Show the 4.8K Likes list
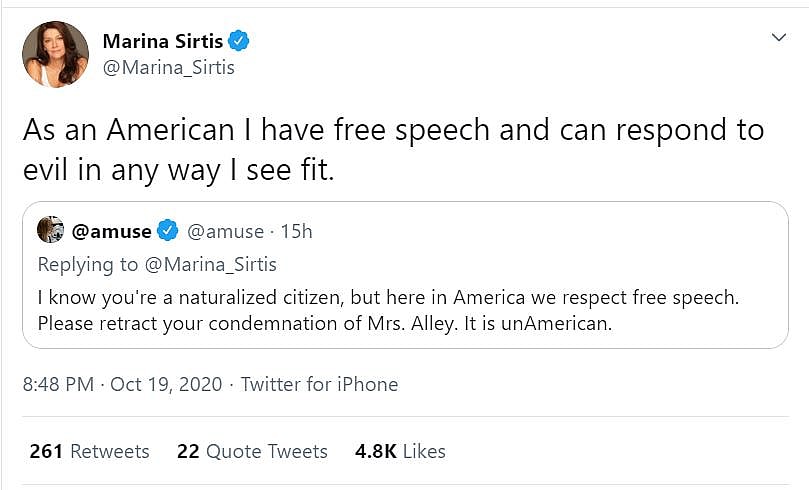809x490 pixels. pyautogui.click(x=400, y=452)
